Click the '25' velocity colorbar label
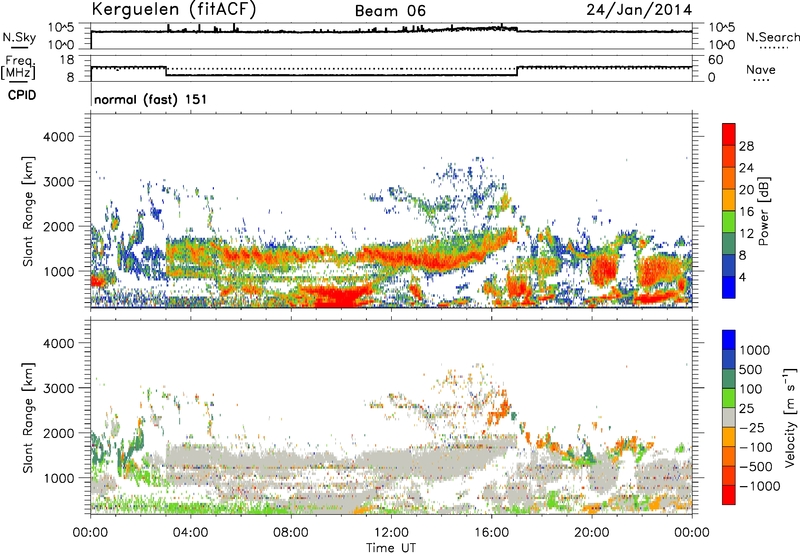This screenshot has width=800, height=554. click(747, 409)
